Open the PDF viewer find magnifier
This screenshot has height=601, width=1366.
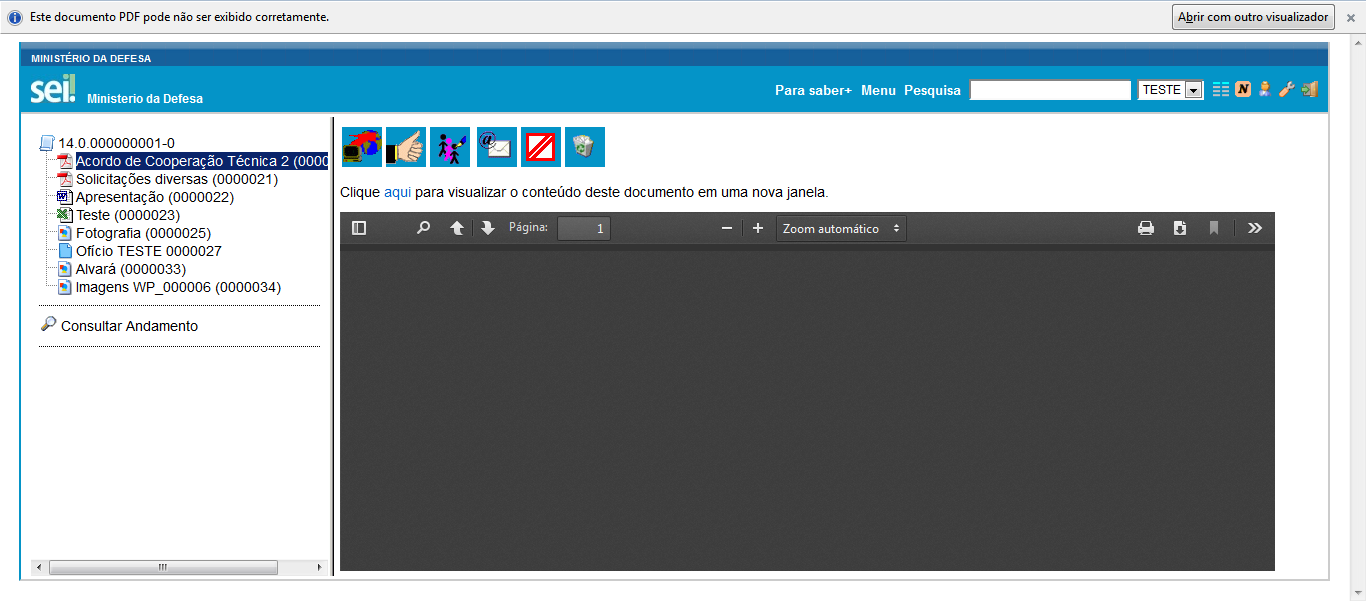point(423,228)
